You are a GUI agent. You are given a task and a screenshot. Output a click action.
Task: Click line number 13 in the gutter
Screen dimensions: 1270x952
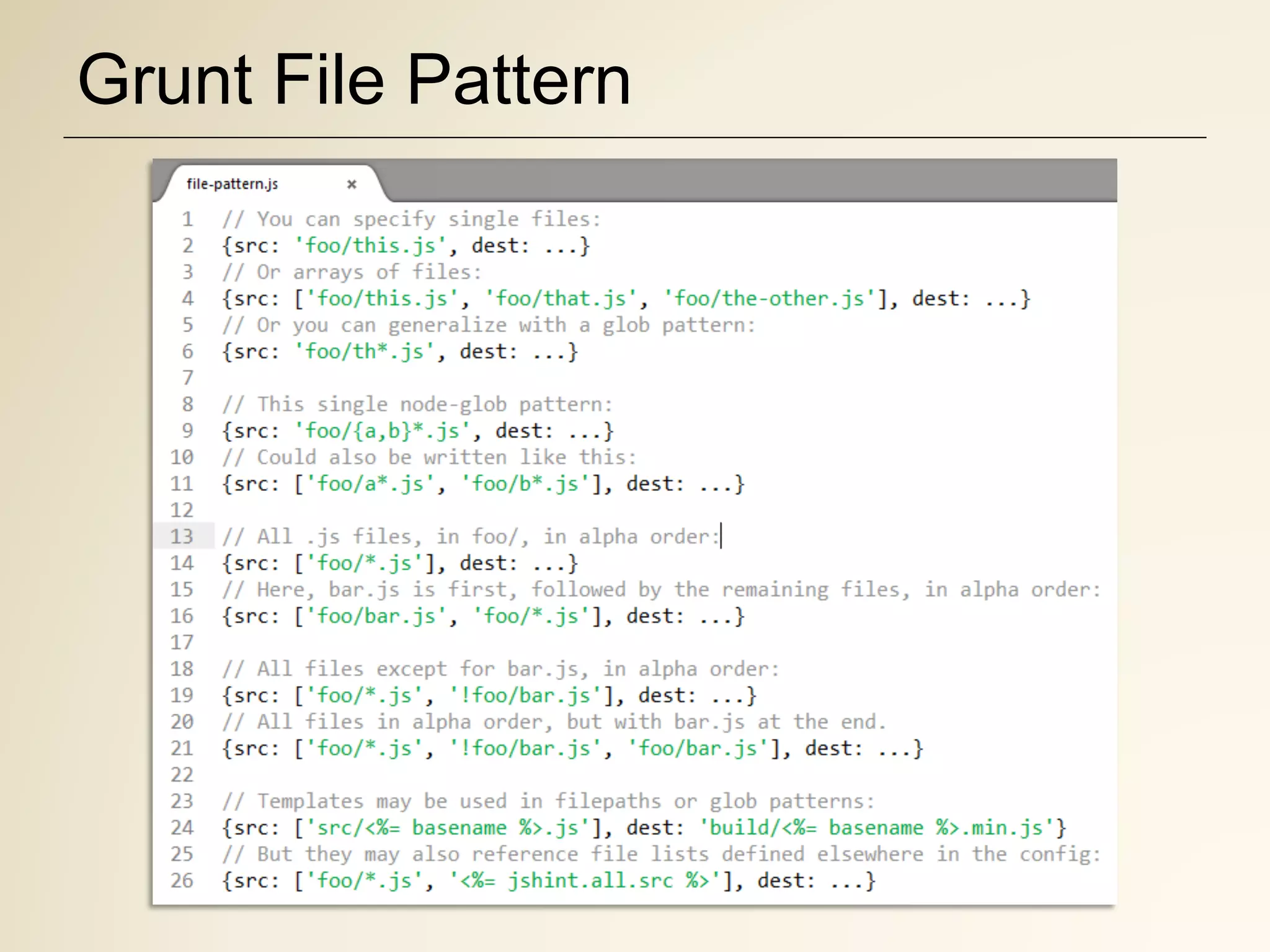[182, 537]
